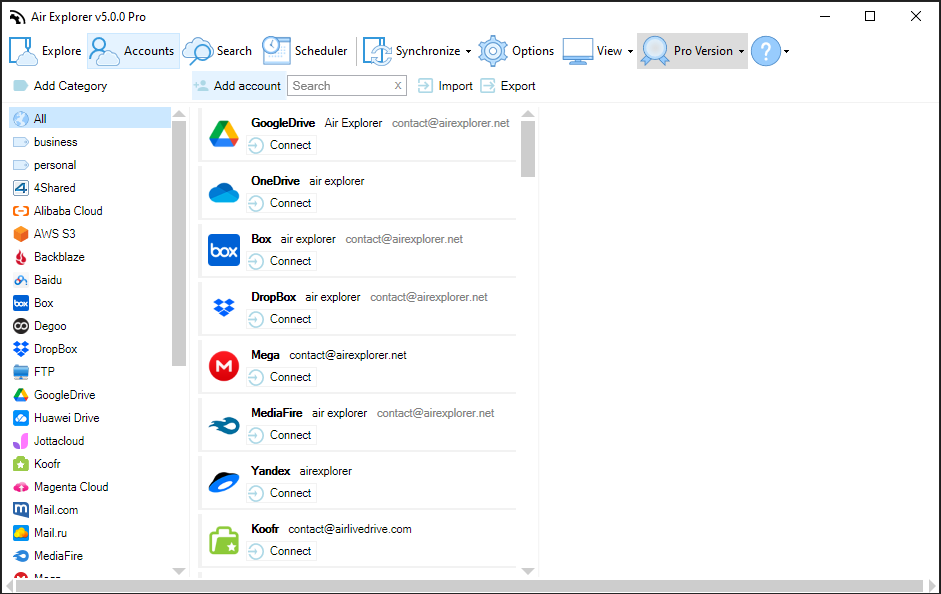Image resolution: width=941 pixels, height=594 pixels.
Task: Open the Explore view
Action: [x=46, y=51]
